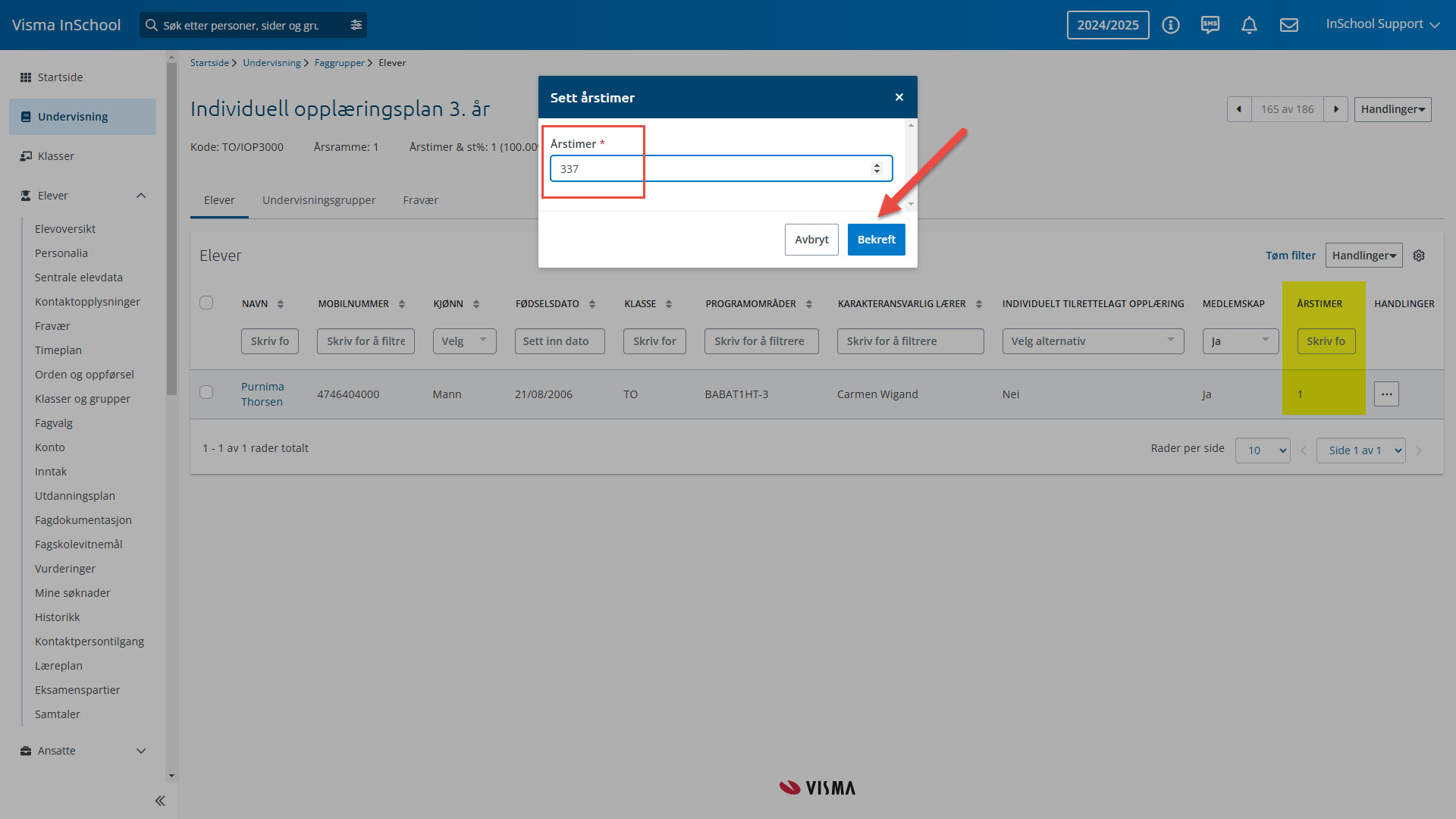This screenshot has width=1456, height=819.
Task: Go to next subject group arrow
Action: tap(1335, 109)
